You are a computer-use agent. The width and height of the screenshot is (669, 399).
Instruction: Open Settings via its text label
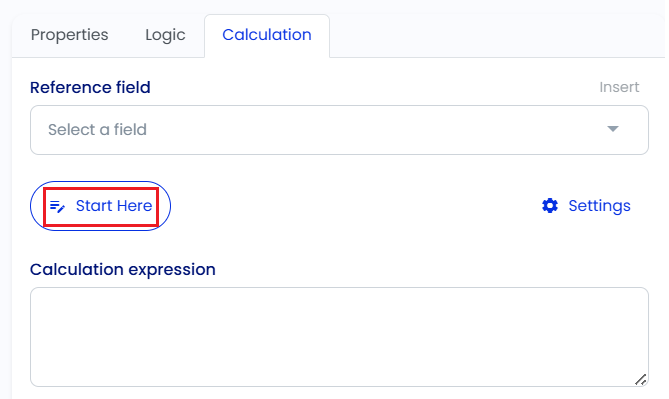tap(599, 206)
